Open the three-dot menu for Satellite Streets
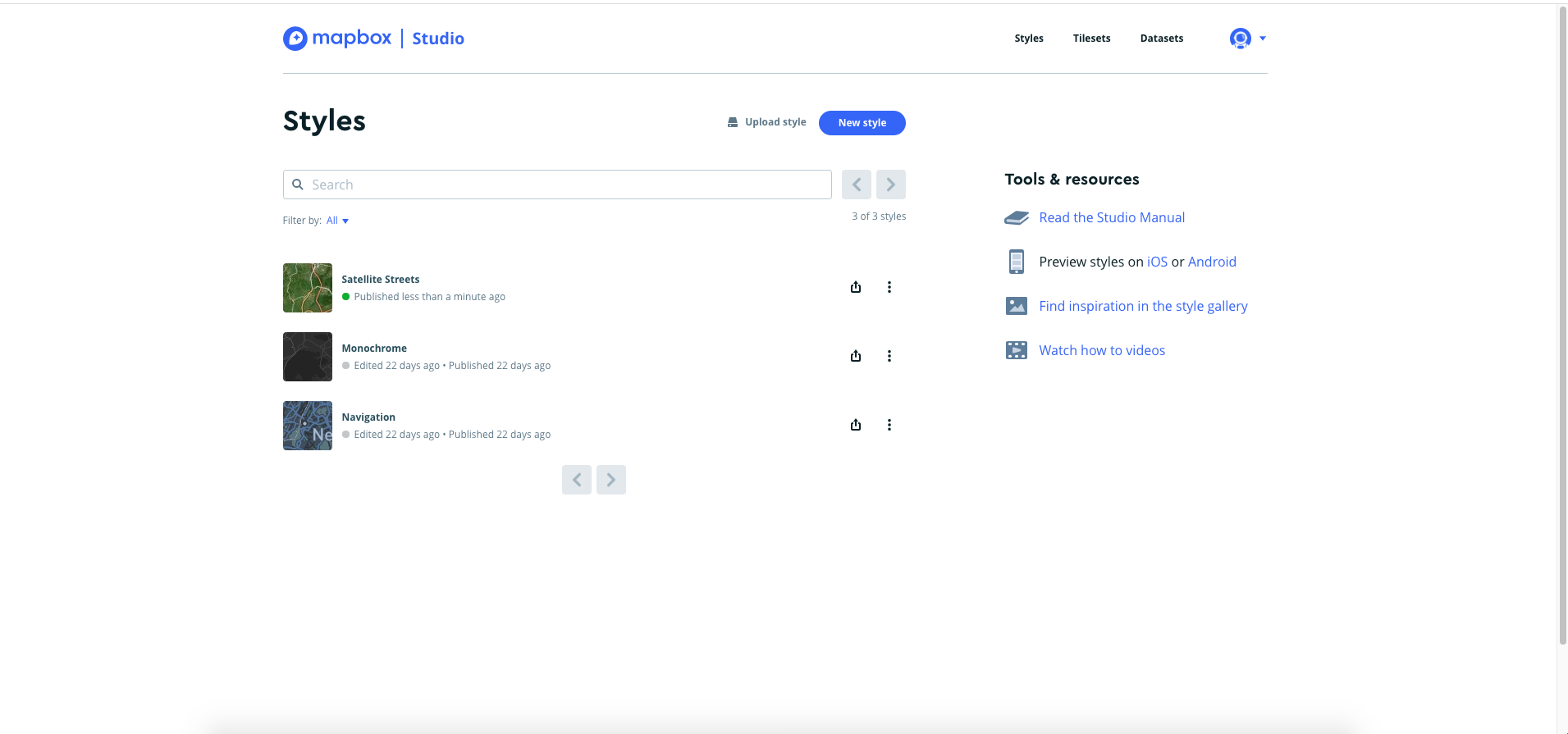Screen dimensions: 1568x734 [x=889, y=287]
